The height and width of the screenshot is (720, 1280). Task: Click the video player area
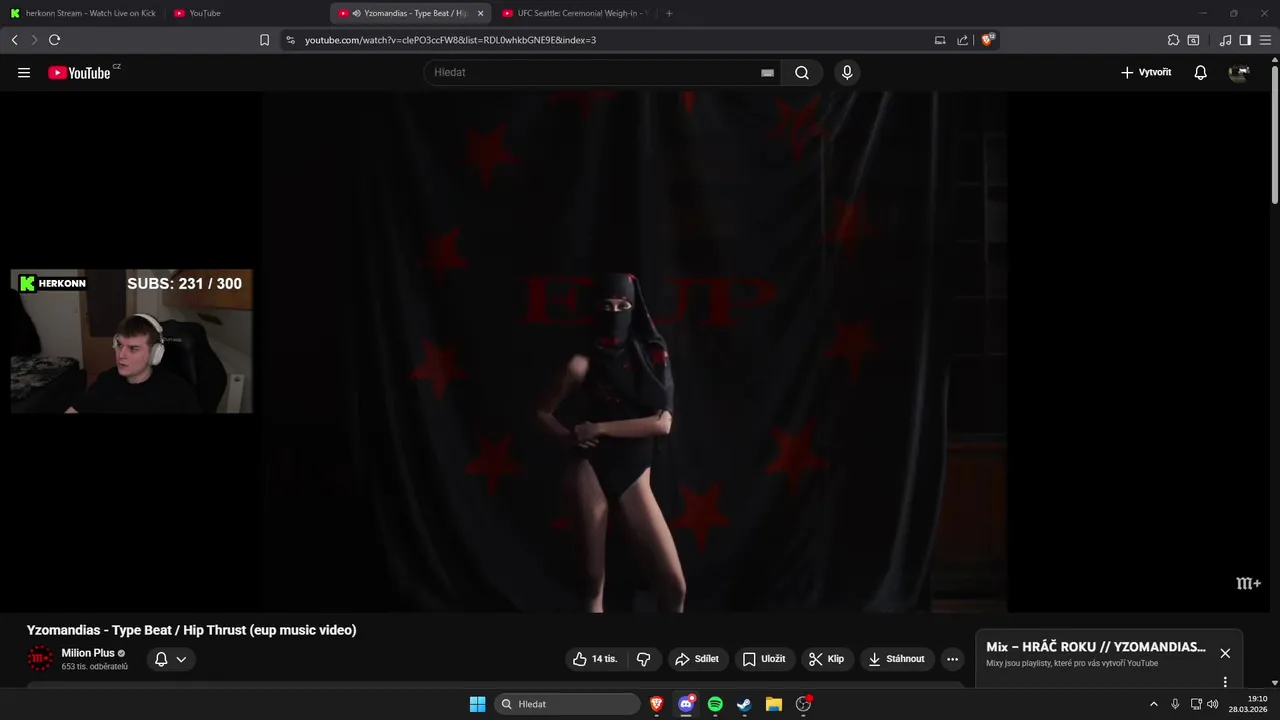[634, 352]
